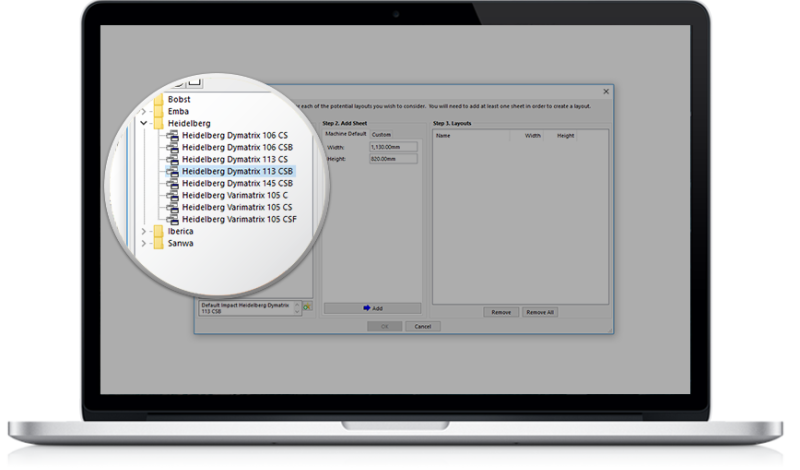The width and height of the screenshot is (800, 470).
Task: Close the layout dialog
Action: click(x=606, y=92)
